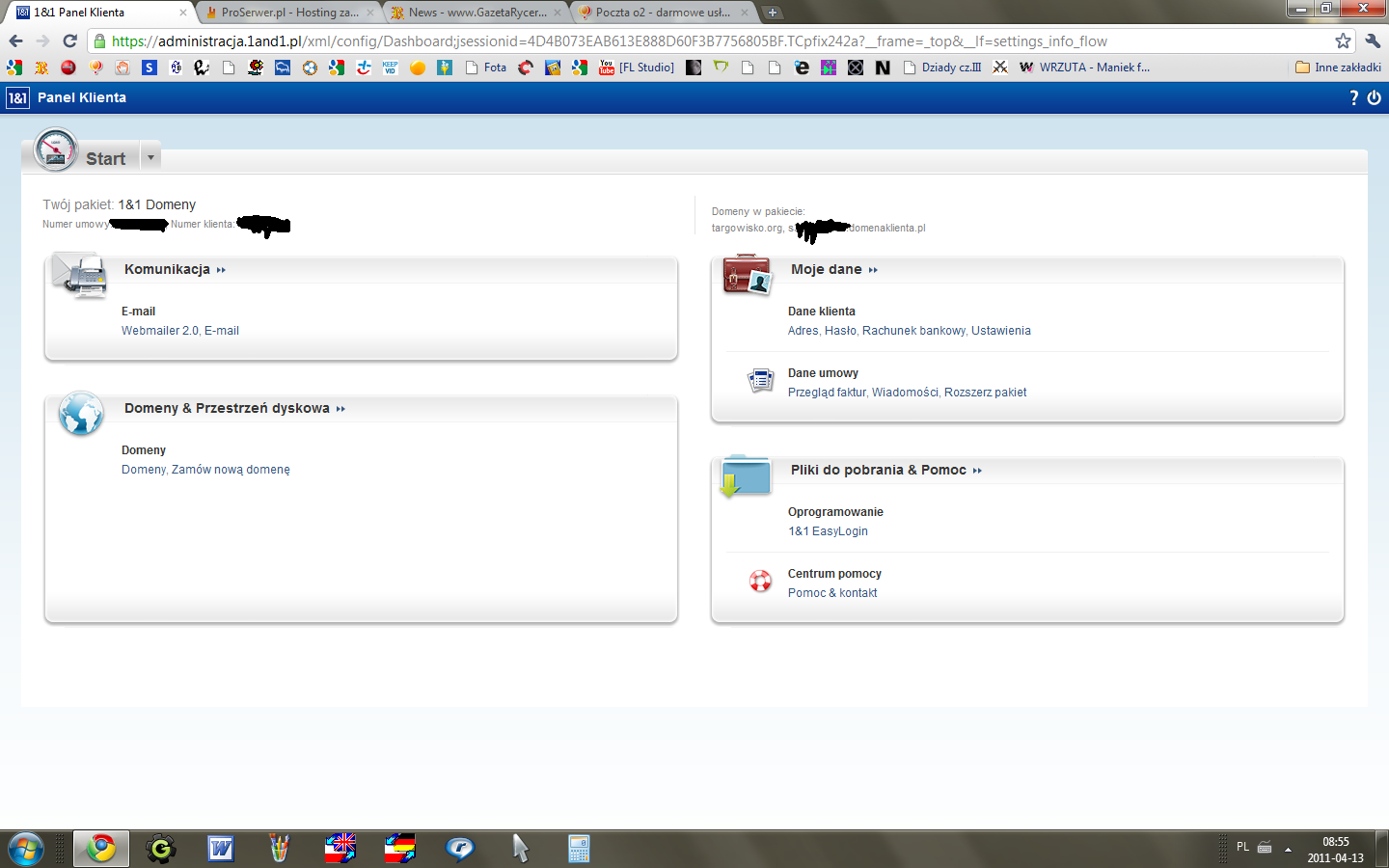Click the globe icon for Domeny section
The height and width of the screenshot is (868, 1389).
click(81, 414)
